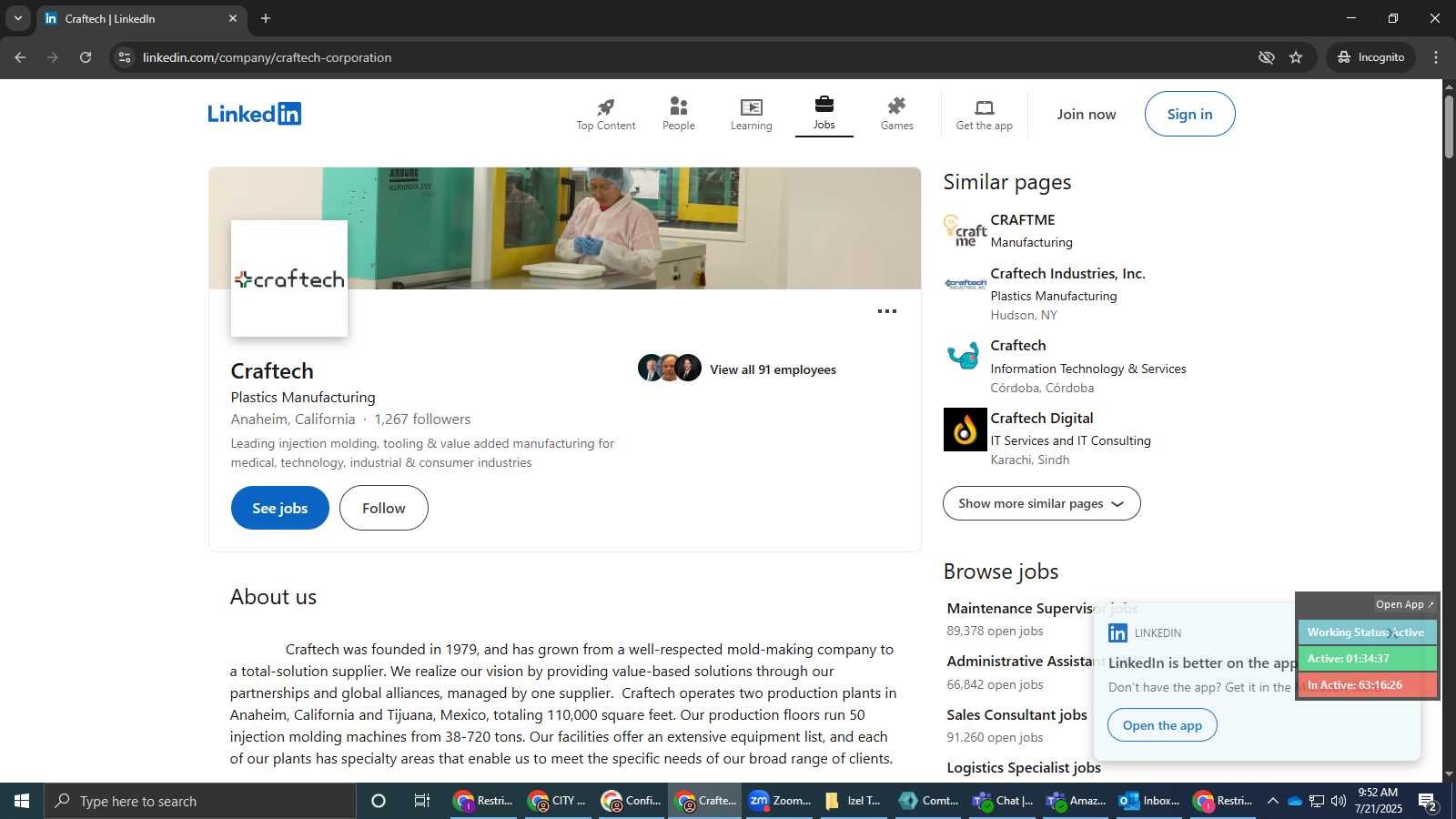Image resolution: width=1456 pixels, height=819 pixels.
Task: Click the volume speaker tray icon
Action: (1338, 801)
